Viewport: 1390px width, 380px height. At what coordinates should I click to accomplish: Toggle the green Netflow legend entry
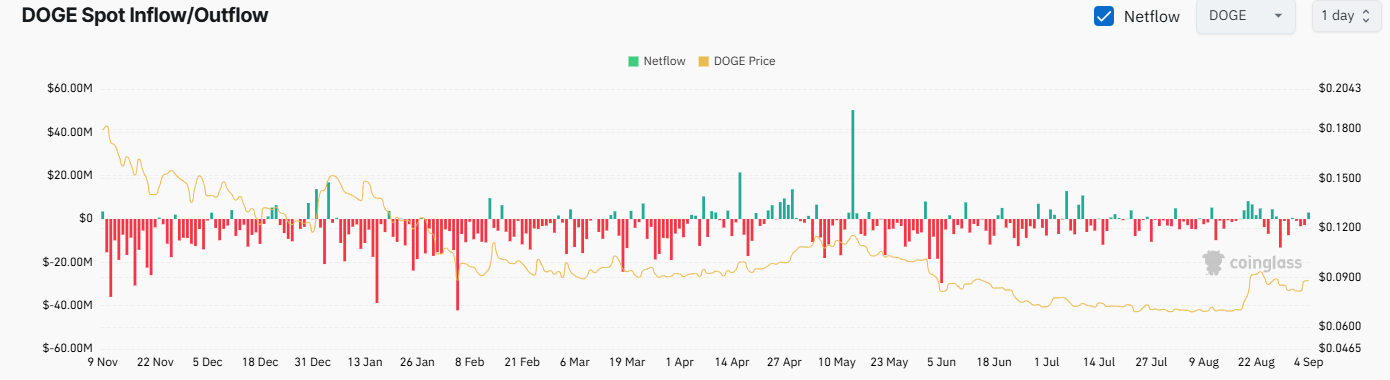657,61
